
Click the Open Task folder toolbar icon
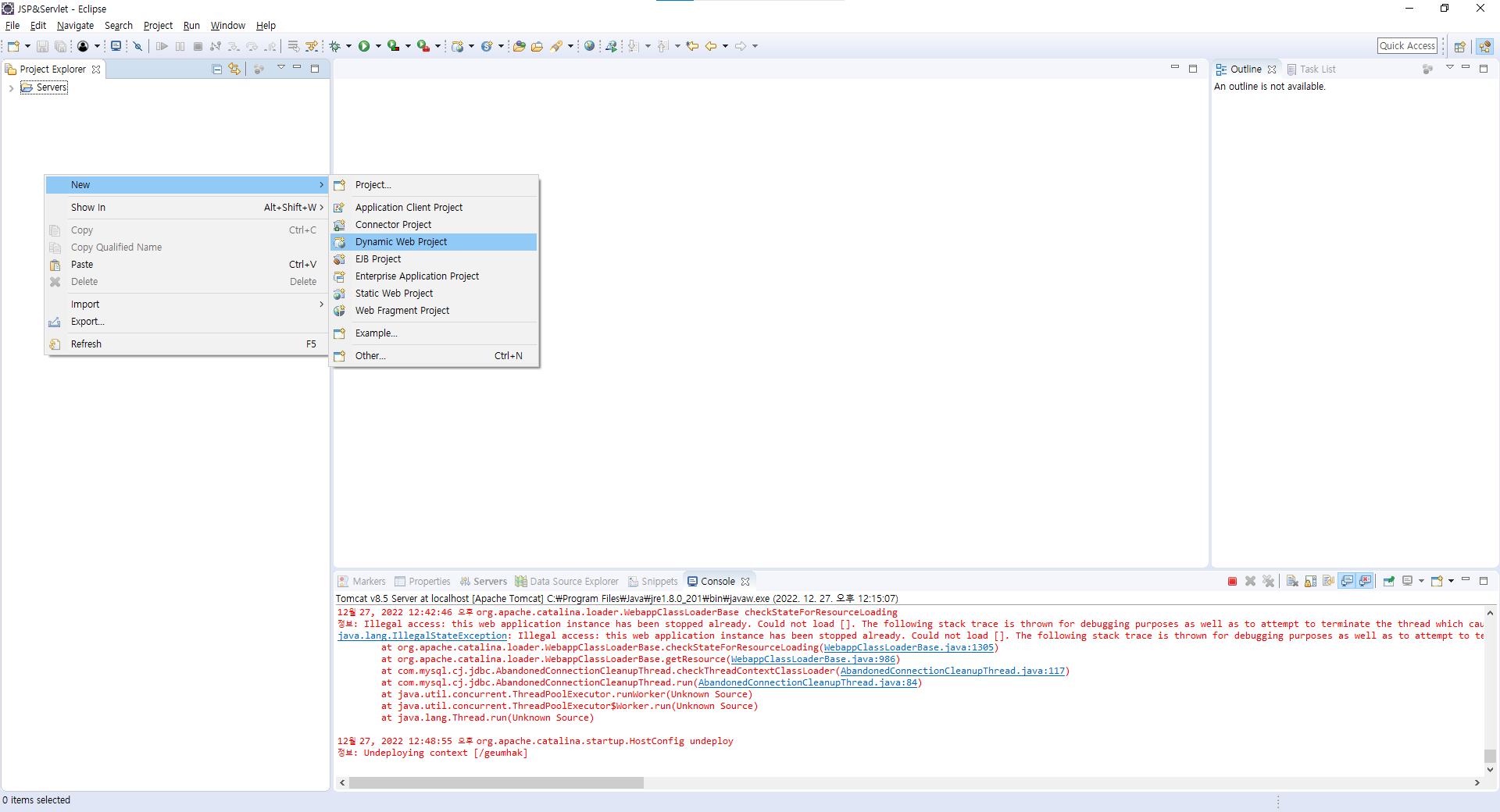coord(537,46)
